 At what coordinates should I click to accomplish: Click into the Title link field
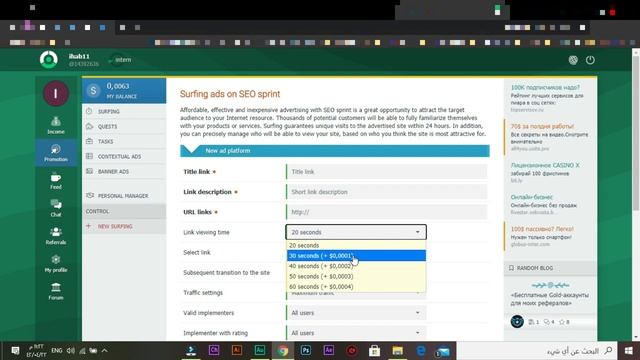pyautogui.click(x=387, y=172)
